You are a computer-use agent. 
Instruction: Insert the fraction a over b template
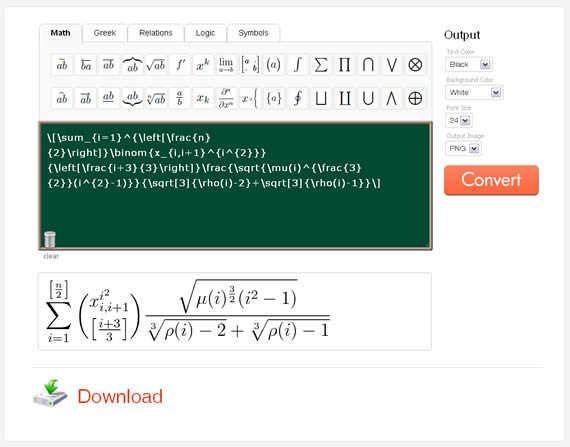(180, 98)
